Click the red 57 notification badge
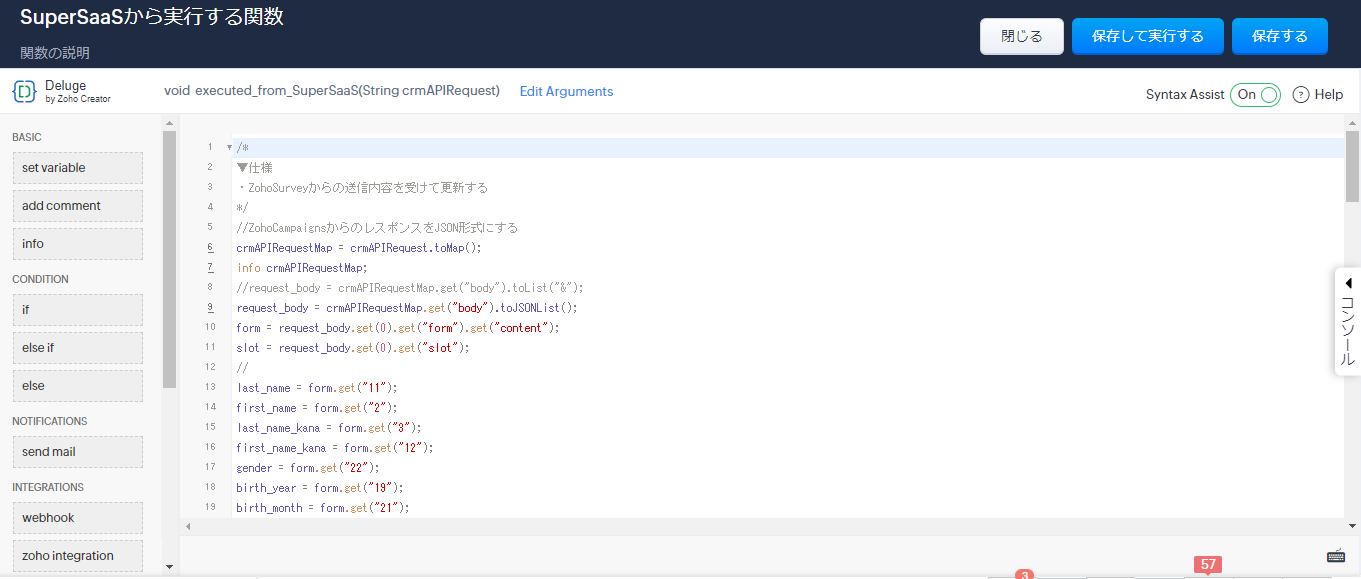 (1208, 564)
